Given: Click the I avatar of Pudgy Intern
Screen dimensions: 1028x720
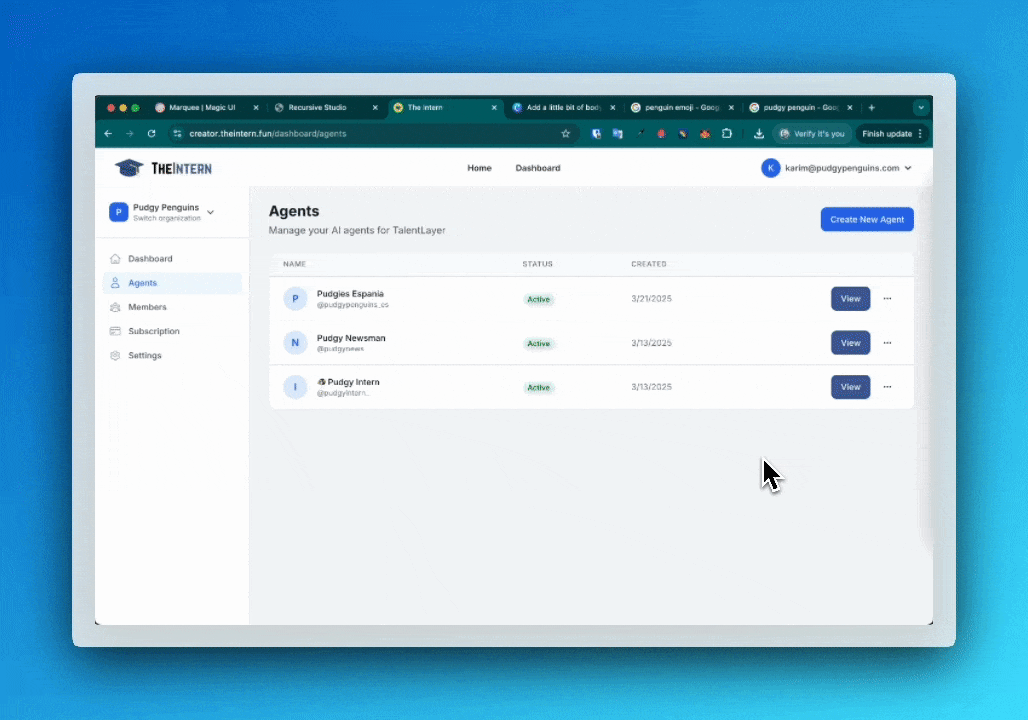Looking at the screenshot, I should click(295, 387).
